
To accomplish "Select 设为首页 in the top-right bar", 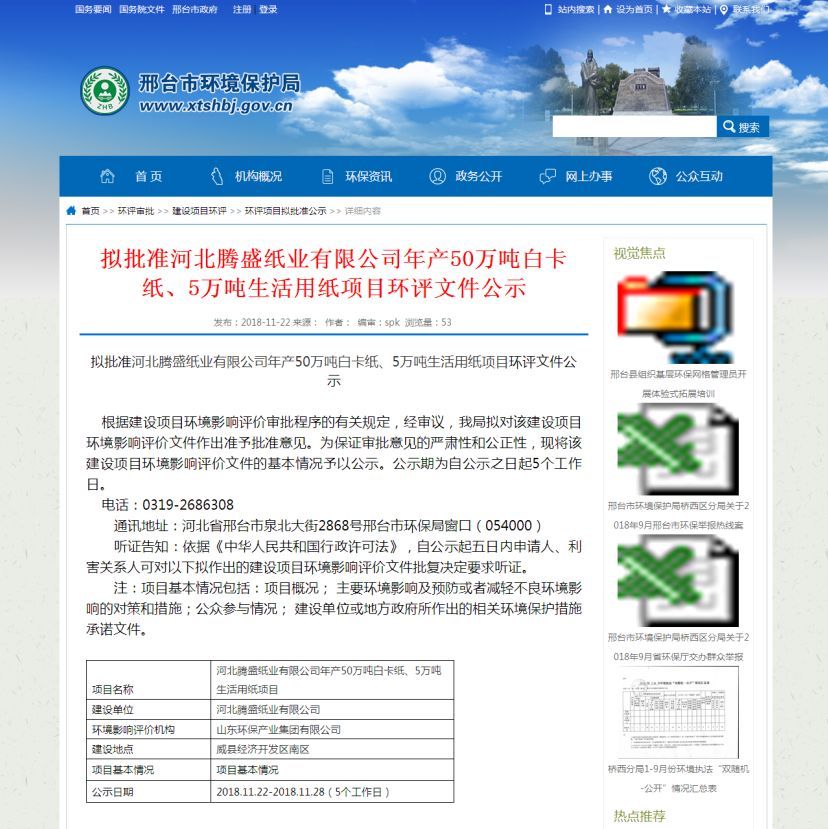I will click(634, 9).
